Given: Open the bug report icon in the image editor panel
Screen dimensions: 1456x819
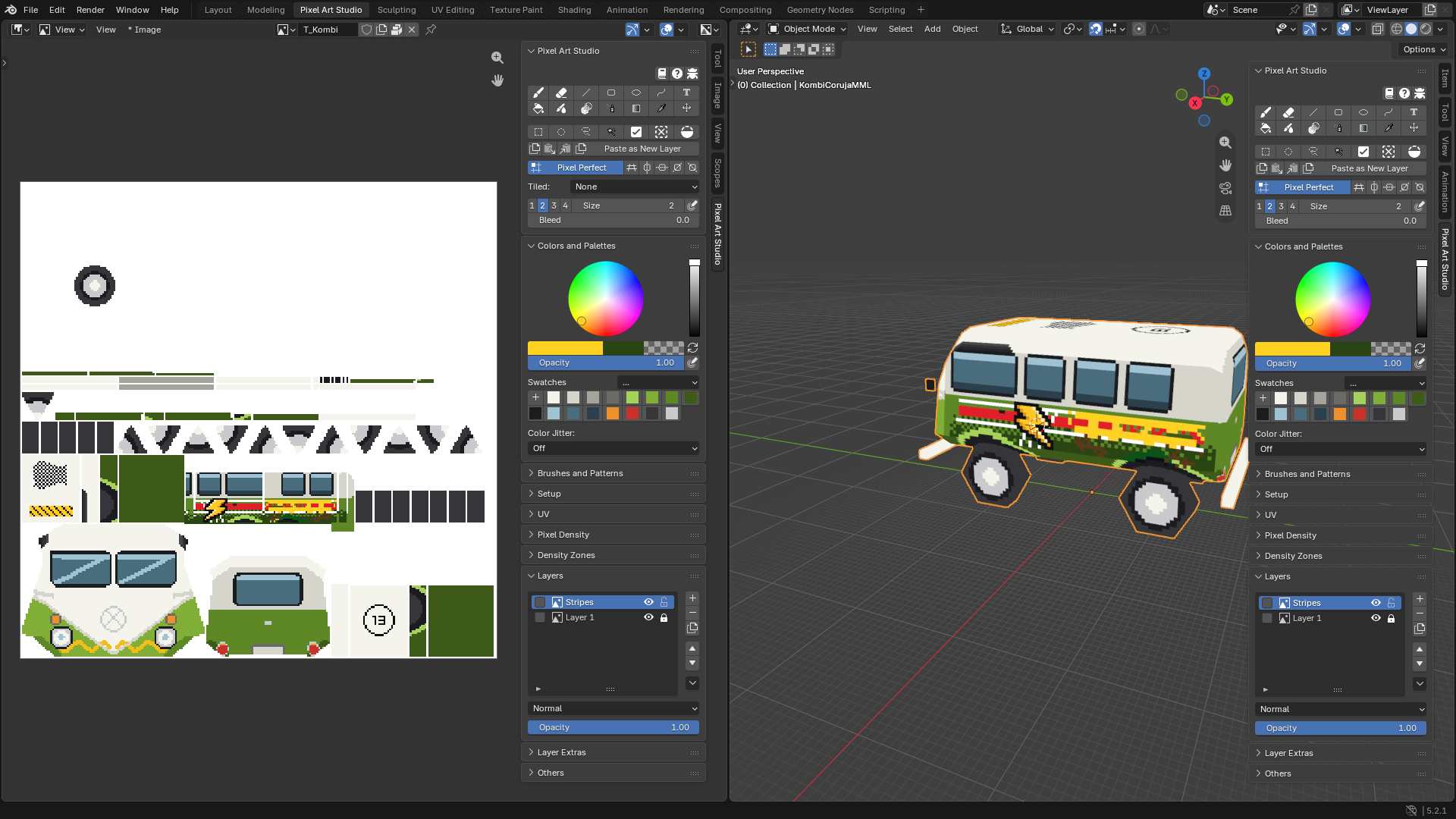Looking at the screenshot, I should (692, 74).
